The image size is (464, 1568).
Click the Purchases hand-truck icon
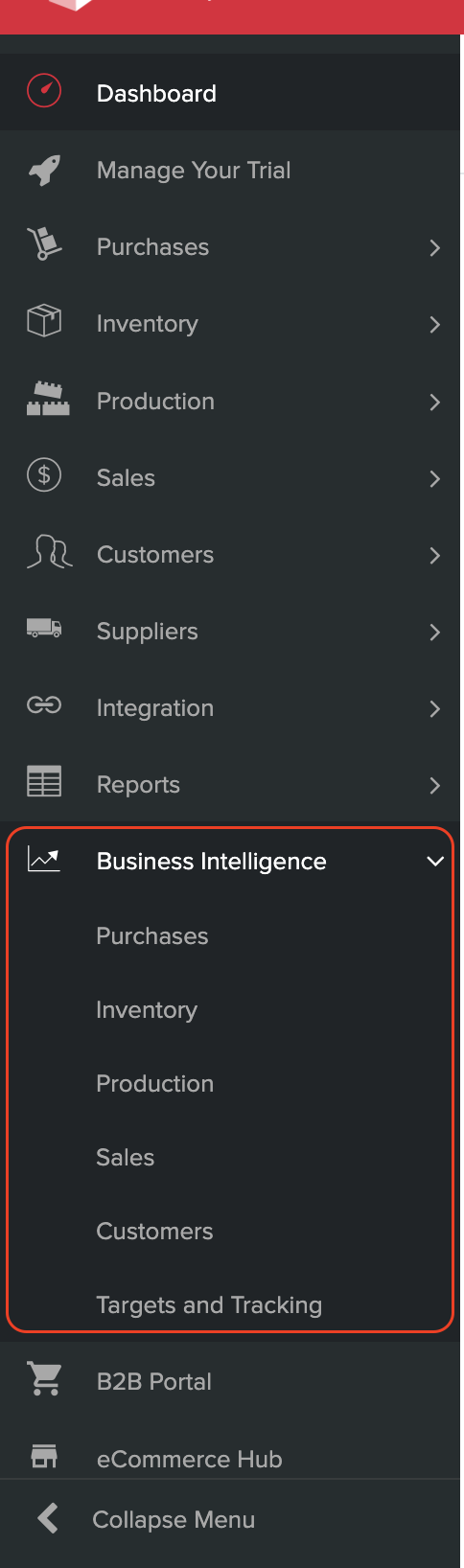(x=44, y=244)
